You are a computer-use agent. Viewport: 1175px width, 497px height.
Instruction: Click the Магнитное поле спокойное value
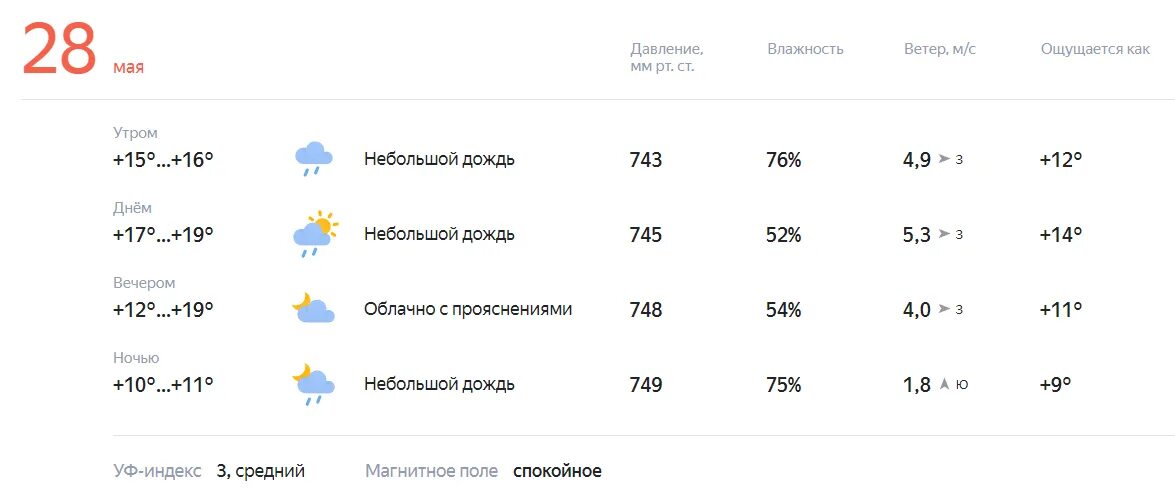(x=557, y=472)
